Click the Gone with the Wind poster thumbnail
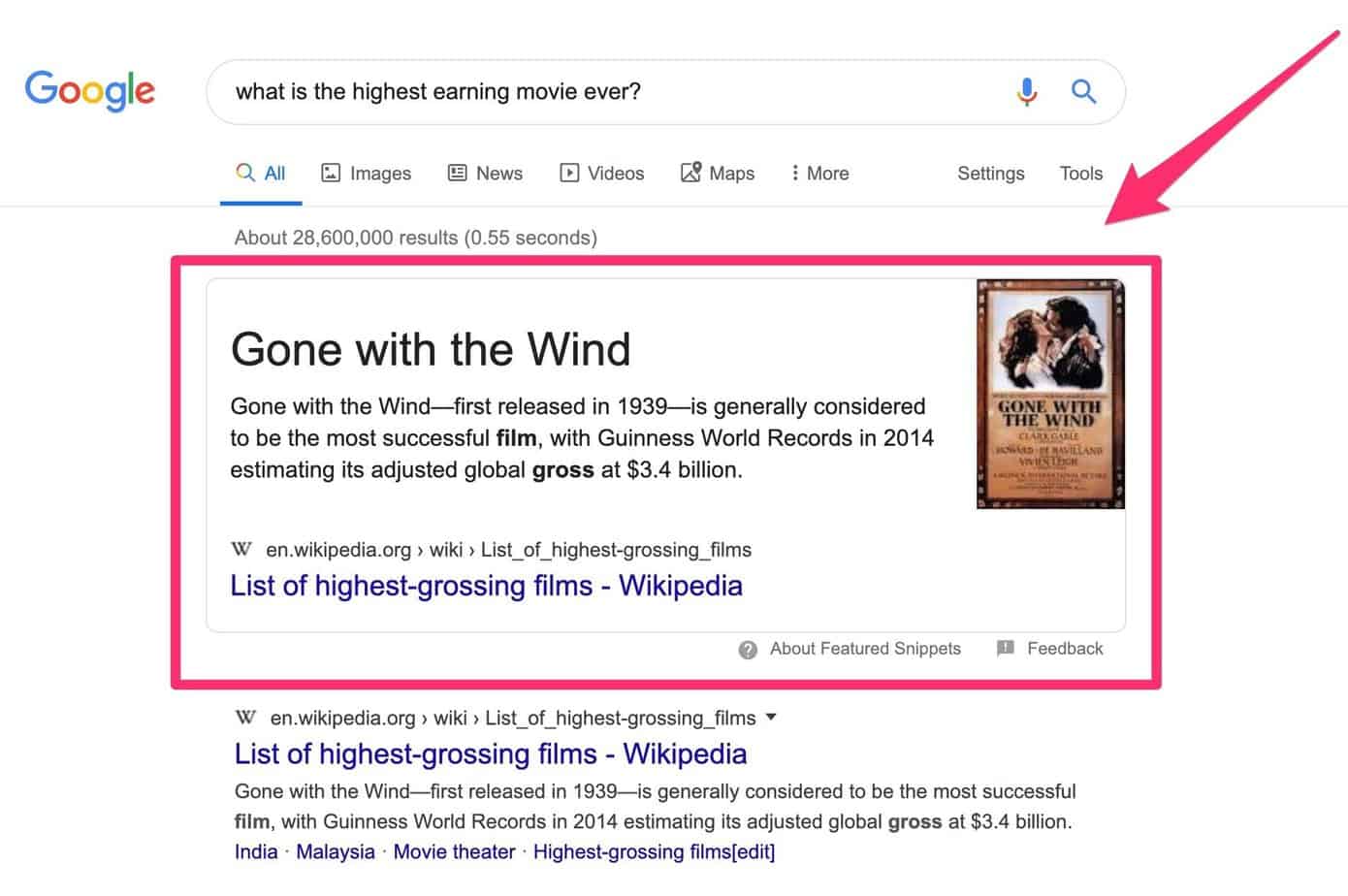This screenshot has height=896, width=1348. pos(1049,393)
